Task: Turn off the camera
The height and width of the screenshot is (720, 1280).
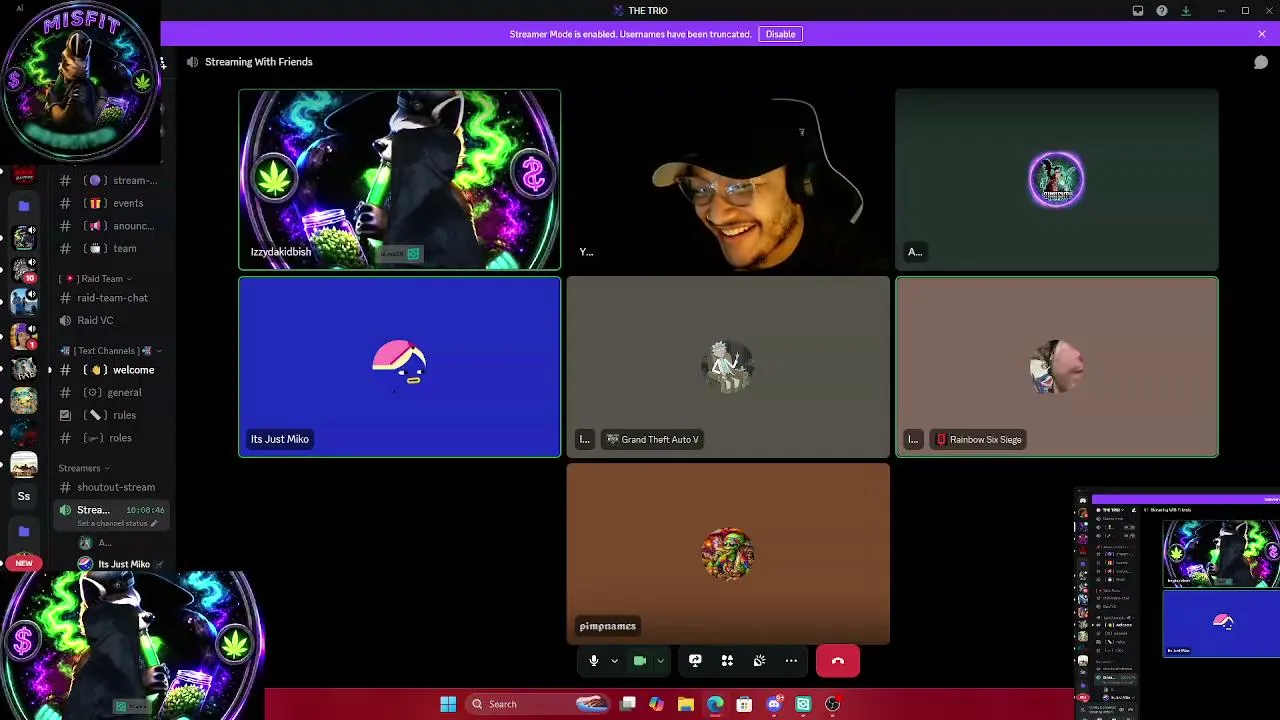Action: point(640,661)
